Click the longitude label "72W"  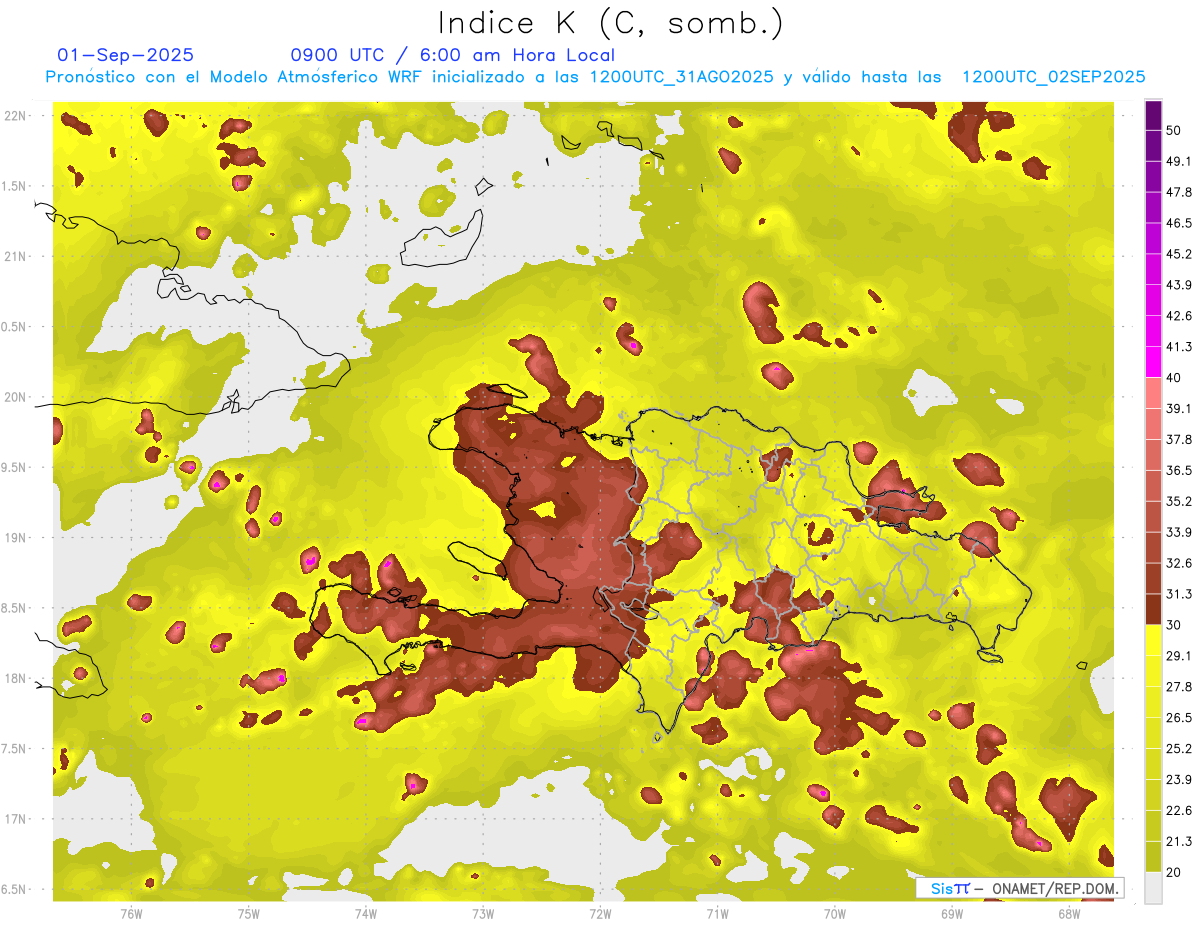pyautogui.click(x=600, y=913)
